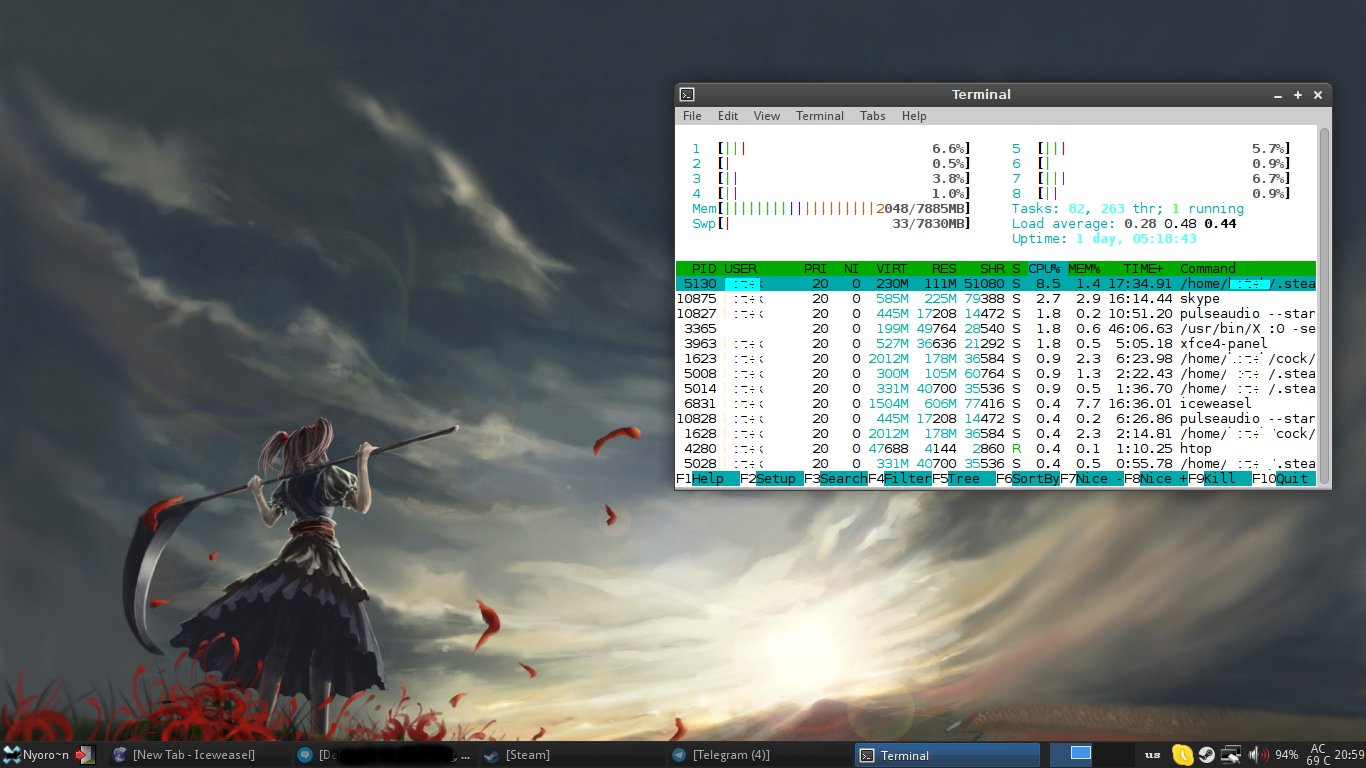The width and height of the screenshot is (1366, 768).
Task: Click the F7 Nice - button in htop
Action: pos(1092,479)
